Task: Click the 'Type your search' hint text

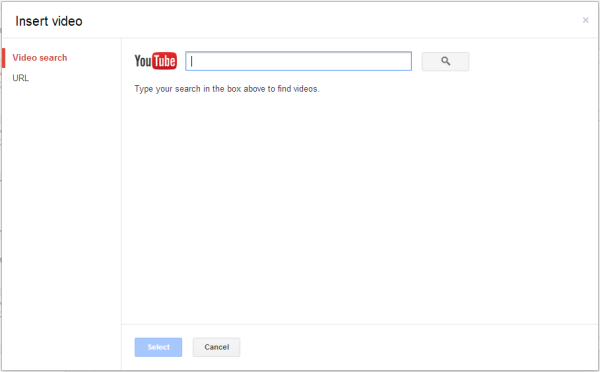Action: [227, 89]
